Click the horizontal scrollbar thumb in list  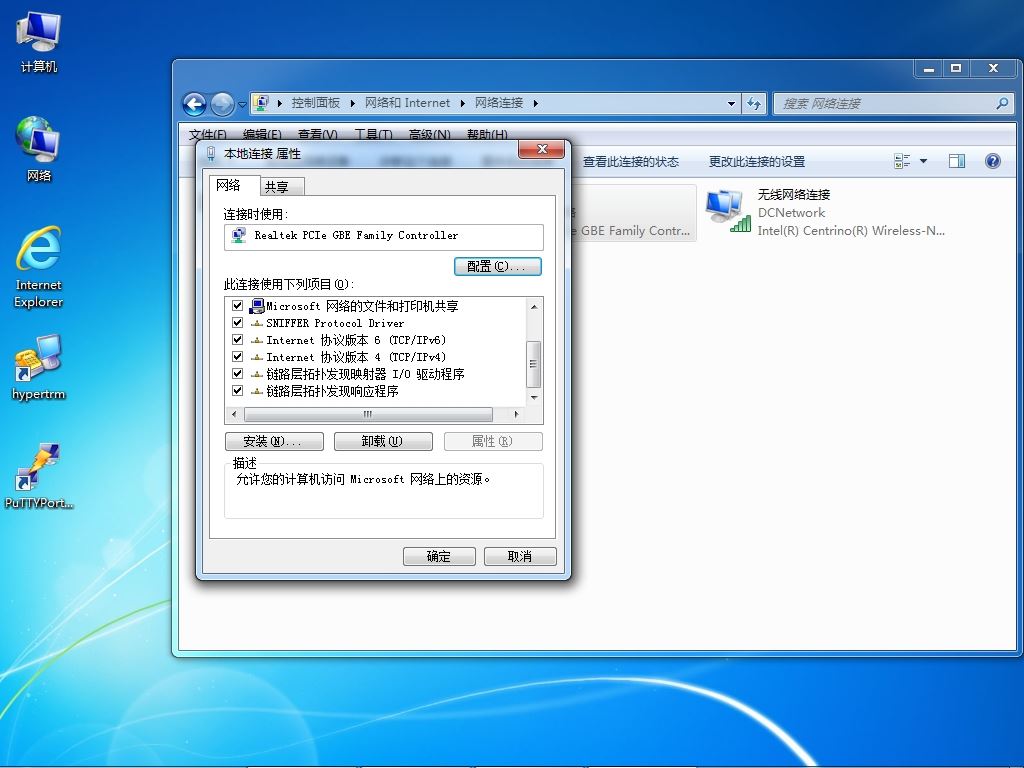click(368, 414)
